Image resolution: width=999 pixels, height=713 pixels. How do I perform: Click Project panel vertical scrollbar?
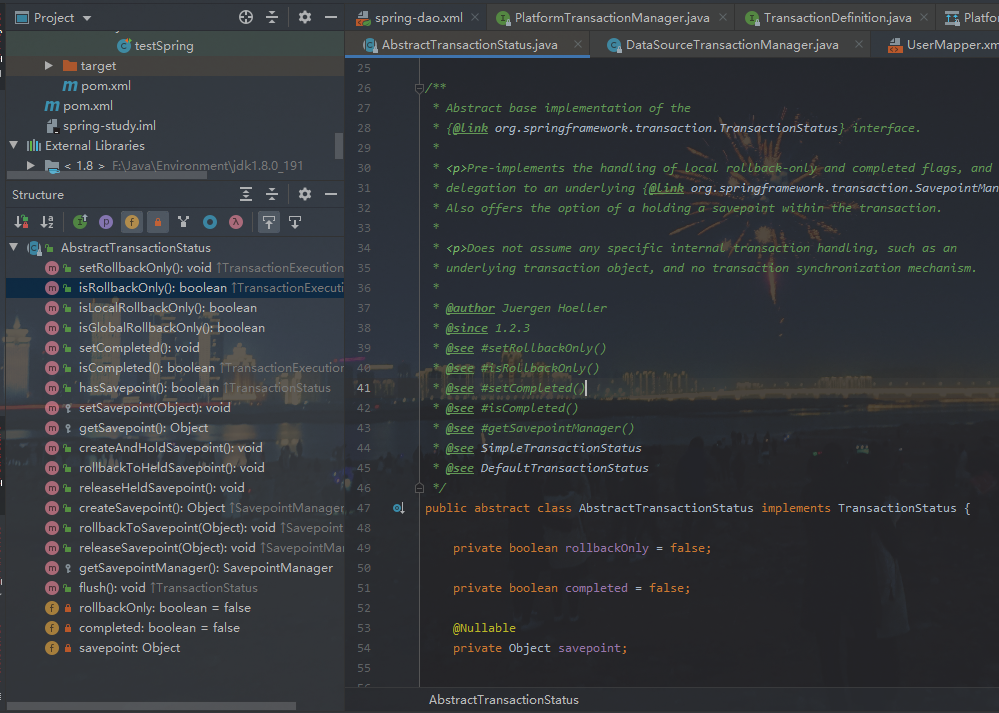[x=339, y=146]
